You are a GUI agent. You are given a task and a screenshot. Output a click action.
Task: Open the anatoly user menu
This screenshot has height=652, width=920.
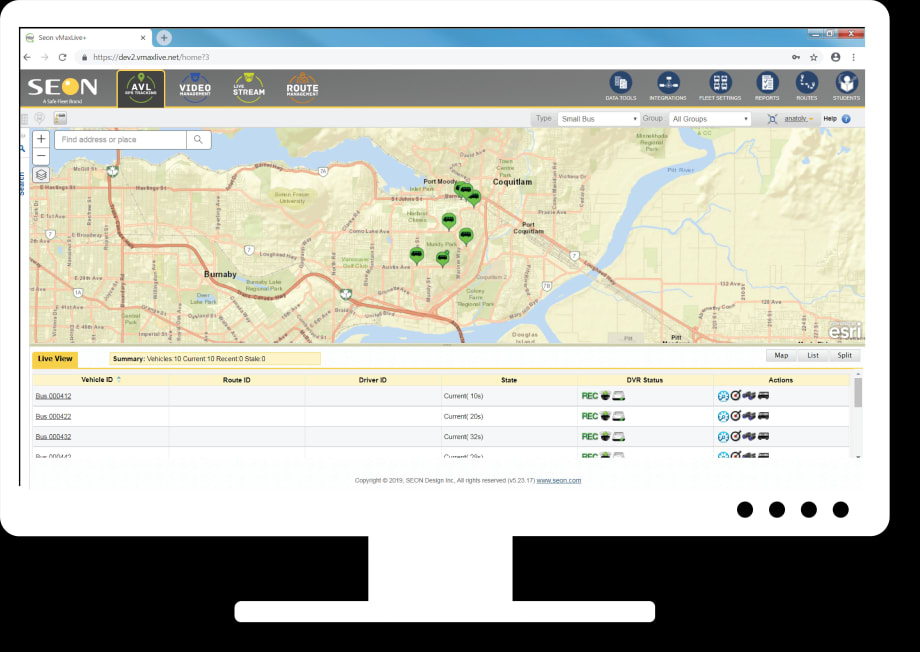point(795,118)
